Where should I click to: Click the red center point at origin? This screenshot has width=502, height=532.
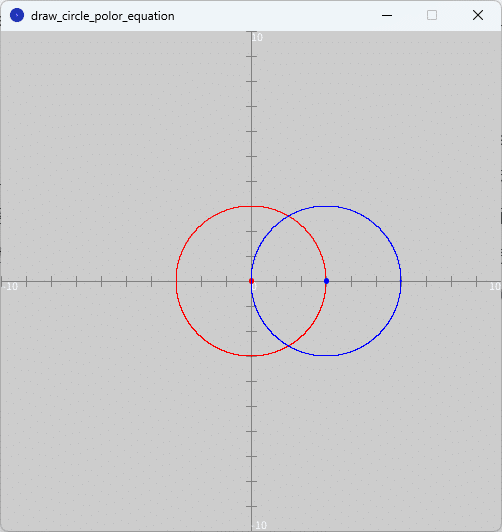click(251, 281)
